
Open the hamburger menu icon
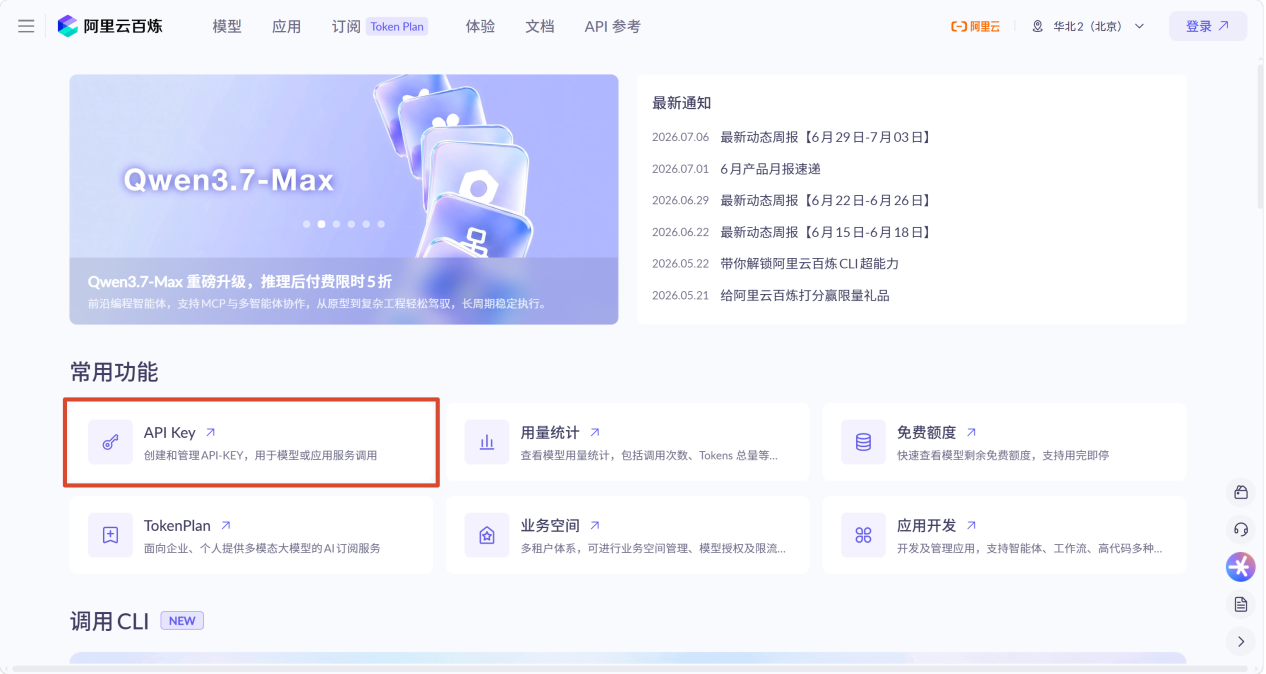pyautogui.click(x=26, y=26)
